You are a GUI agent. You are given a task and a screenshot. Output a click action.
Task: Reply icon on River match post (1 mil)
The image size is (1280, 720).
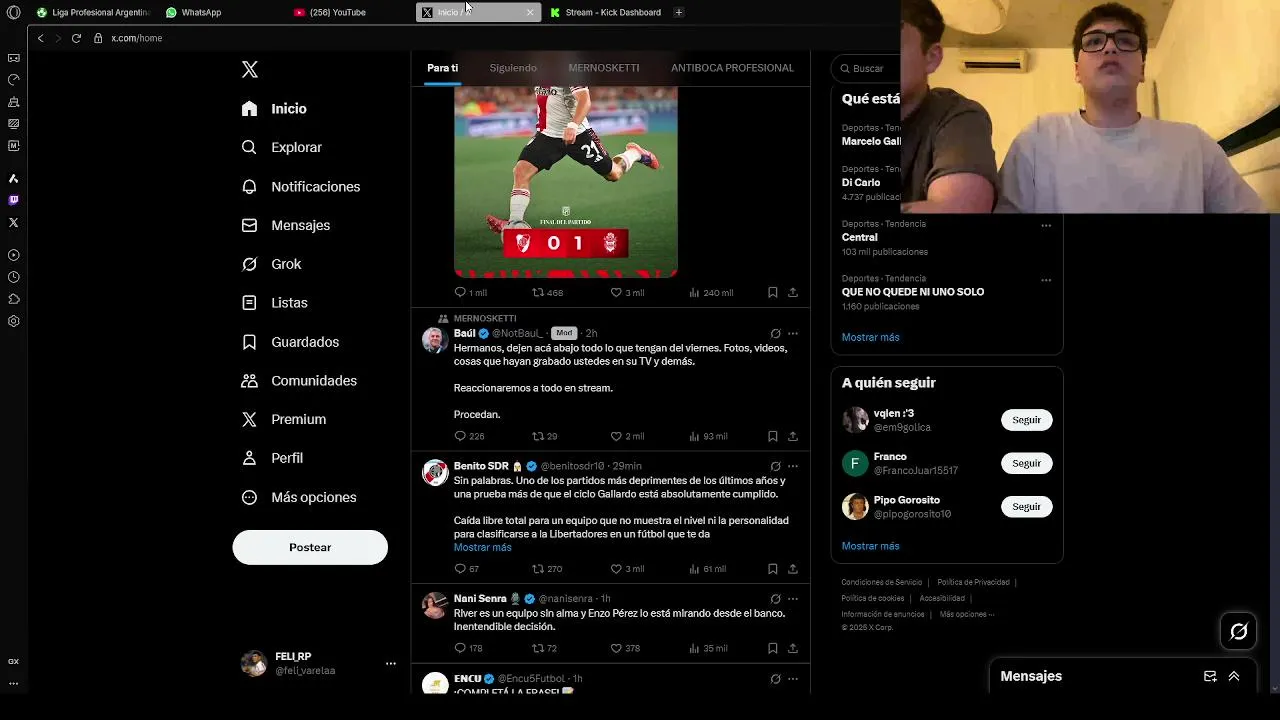[x=460, y=293]
